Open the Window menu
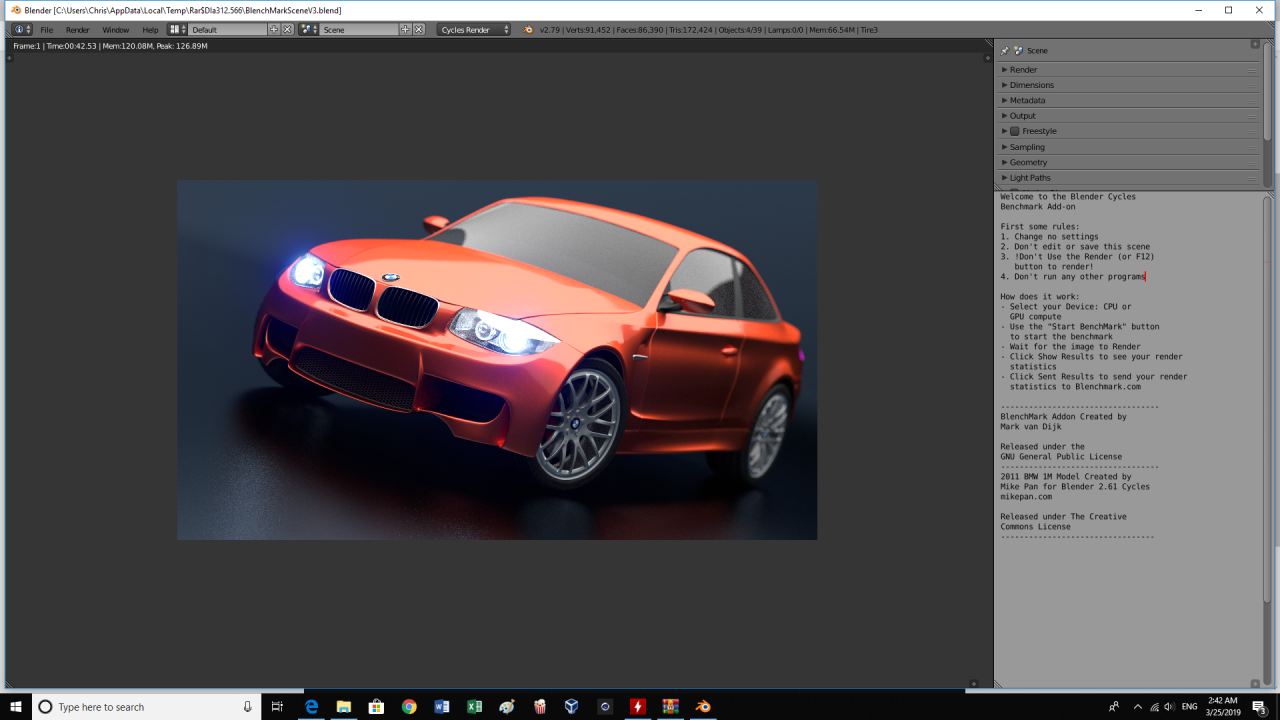This screenshot has width=1280, height=720. [x=116, y=30]
